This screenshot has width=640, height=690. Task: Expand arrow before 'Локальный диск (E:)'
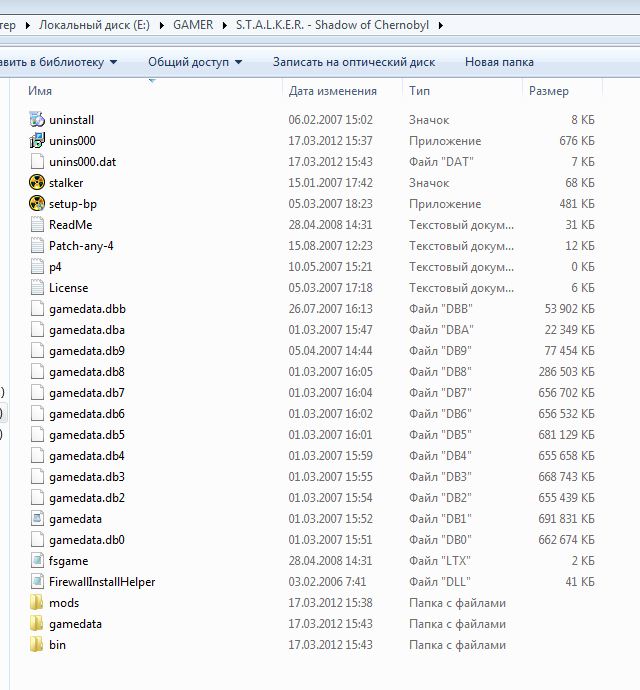[28, 25]
